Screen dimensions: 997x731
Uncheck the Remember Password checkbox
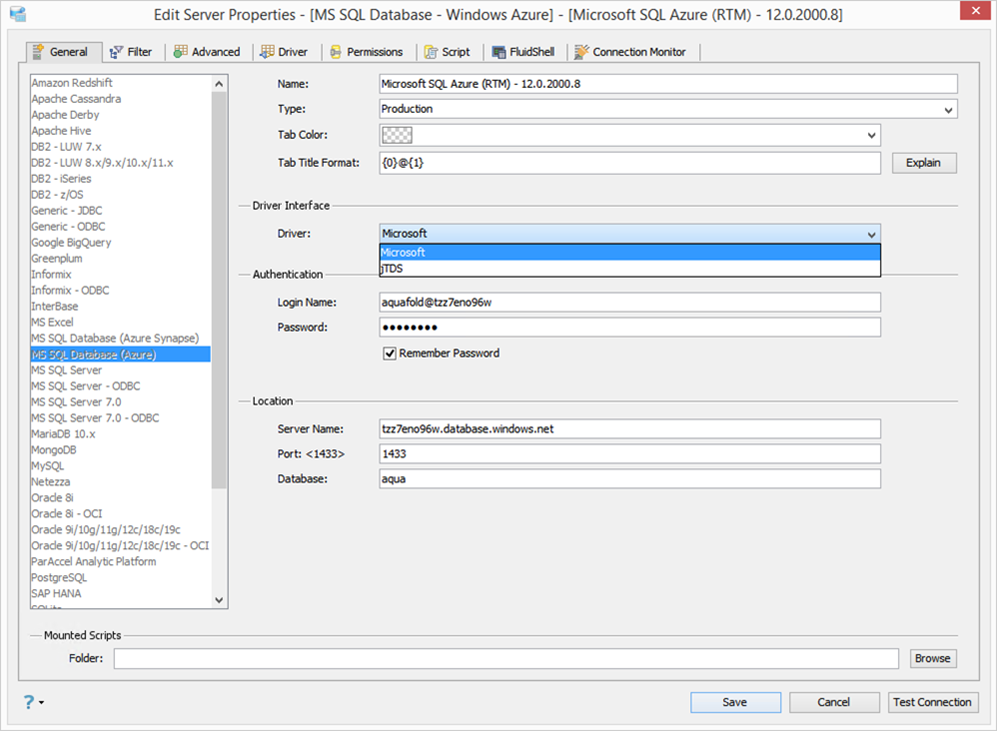(x=390, y=353)
